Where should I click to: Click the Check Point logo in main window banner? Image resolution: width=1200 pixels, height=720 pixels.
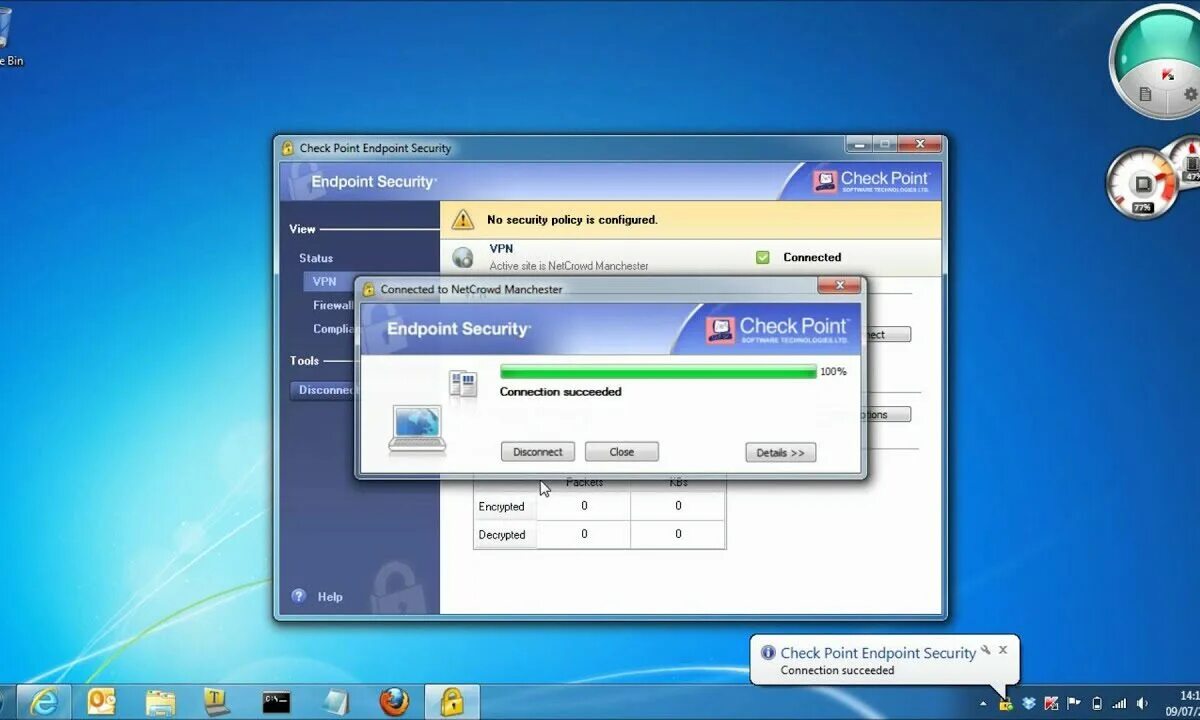pyautogui.click(x=871, y=181)
